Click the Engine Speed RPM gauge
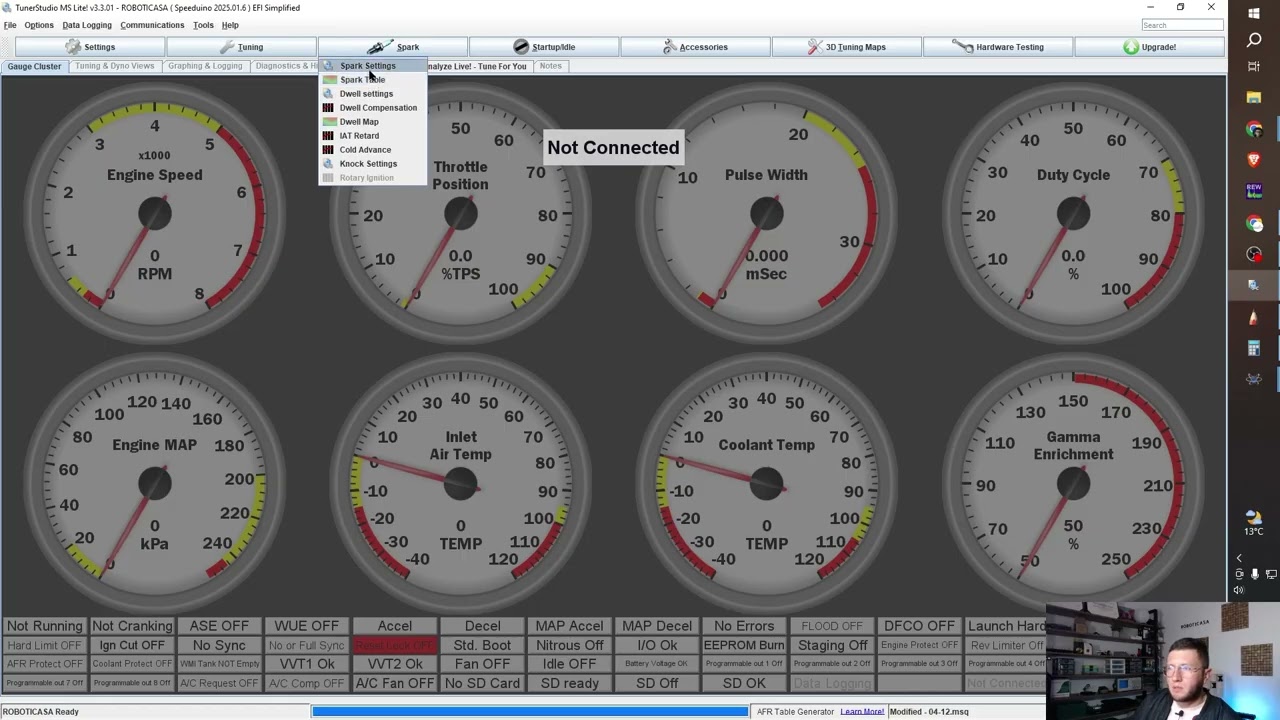 pos(154,212)
